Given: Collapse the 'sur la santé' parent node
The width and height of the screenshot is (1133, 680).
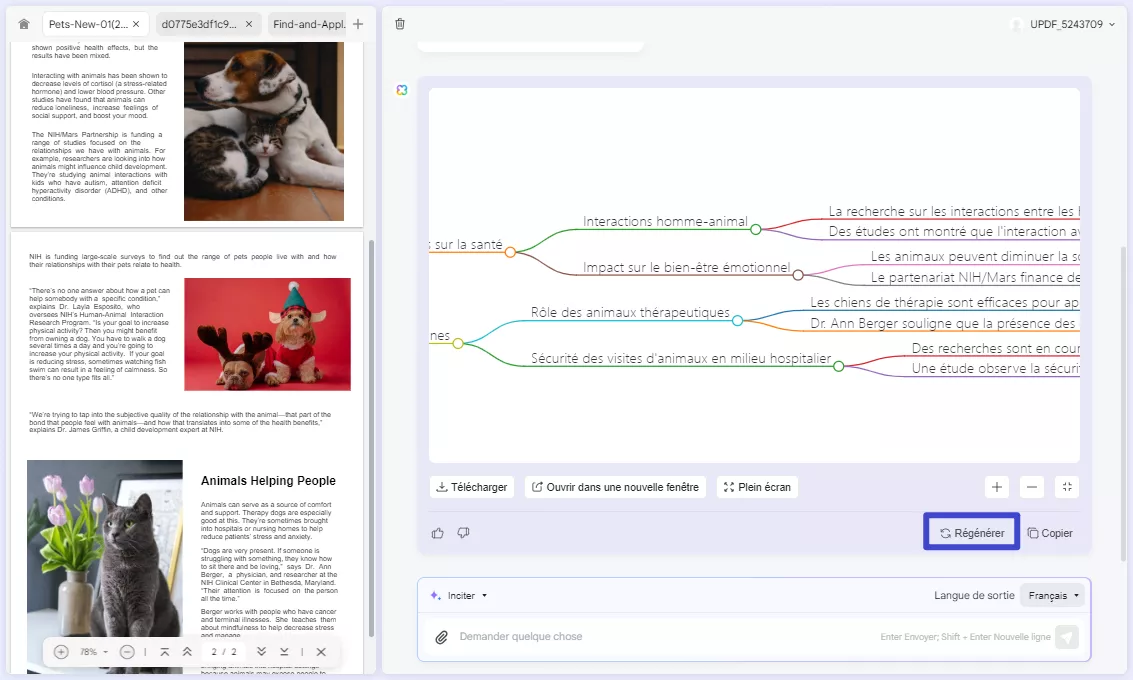Looking at the screenshot, I should (510, 252).
